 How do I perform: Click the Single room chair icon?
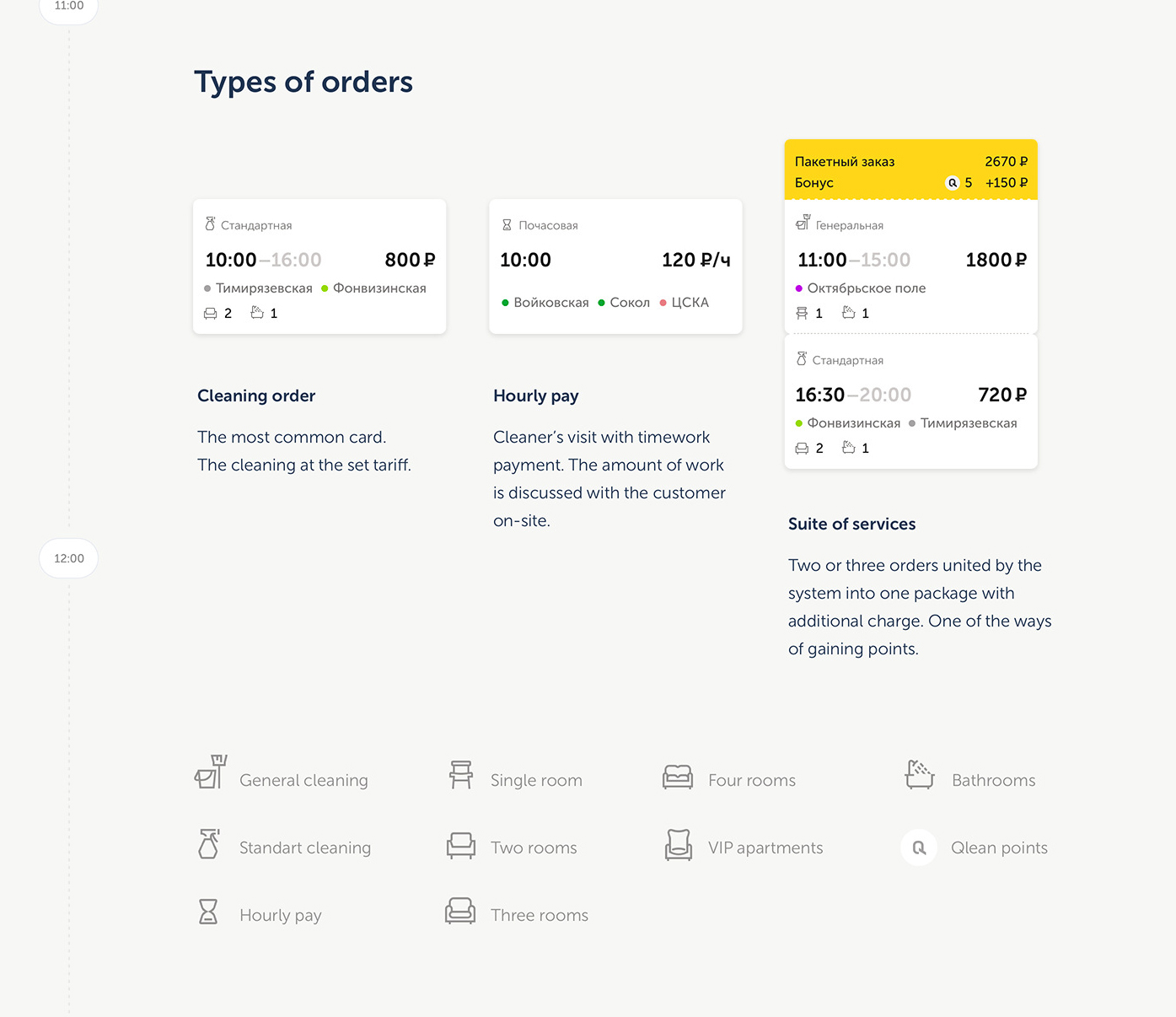tap(461, 775)
